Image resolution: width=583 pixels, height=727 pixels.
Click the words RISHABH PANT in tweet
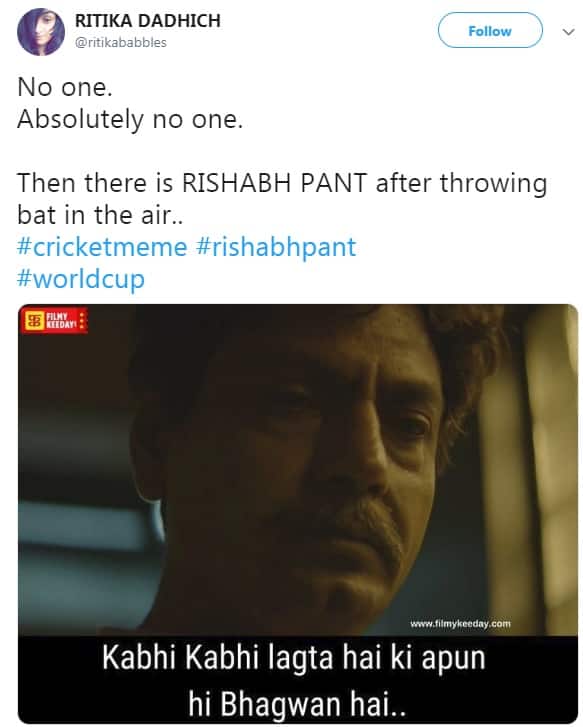point(275,183)
